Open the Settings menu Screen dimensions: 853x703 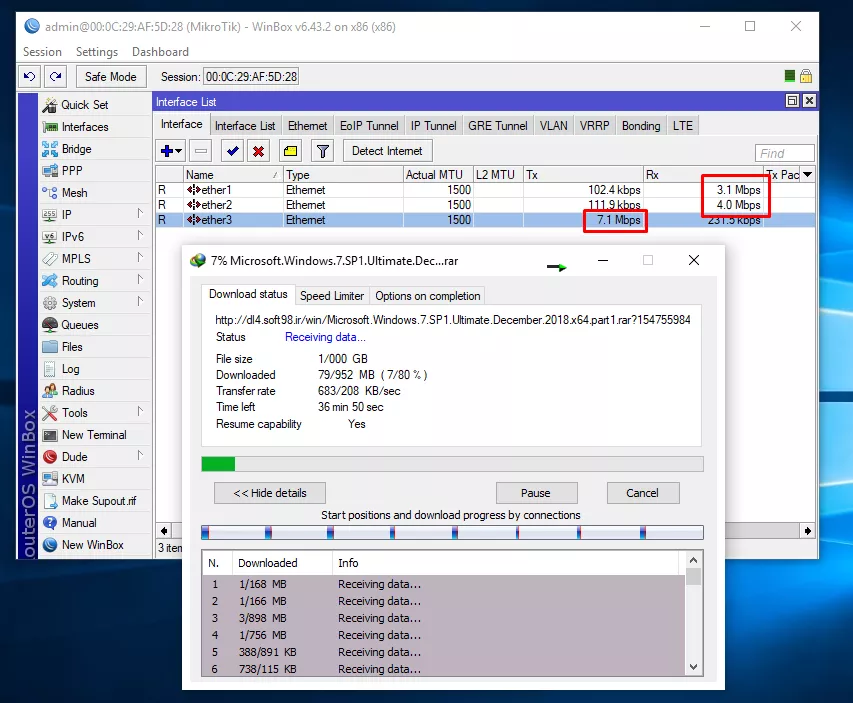tap(97, 52)
